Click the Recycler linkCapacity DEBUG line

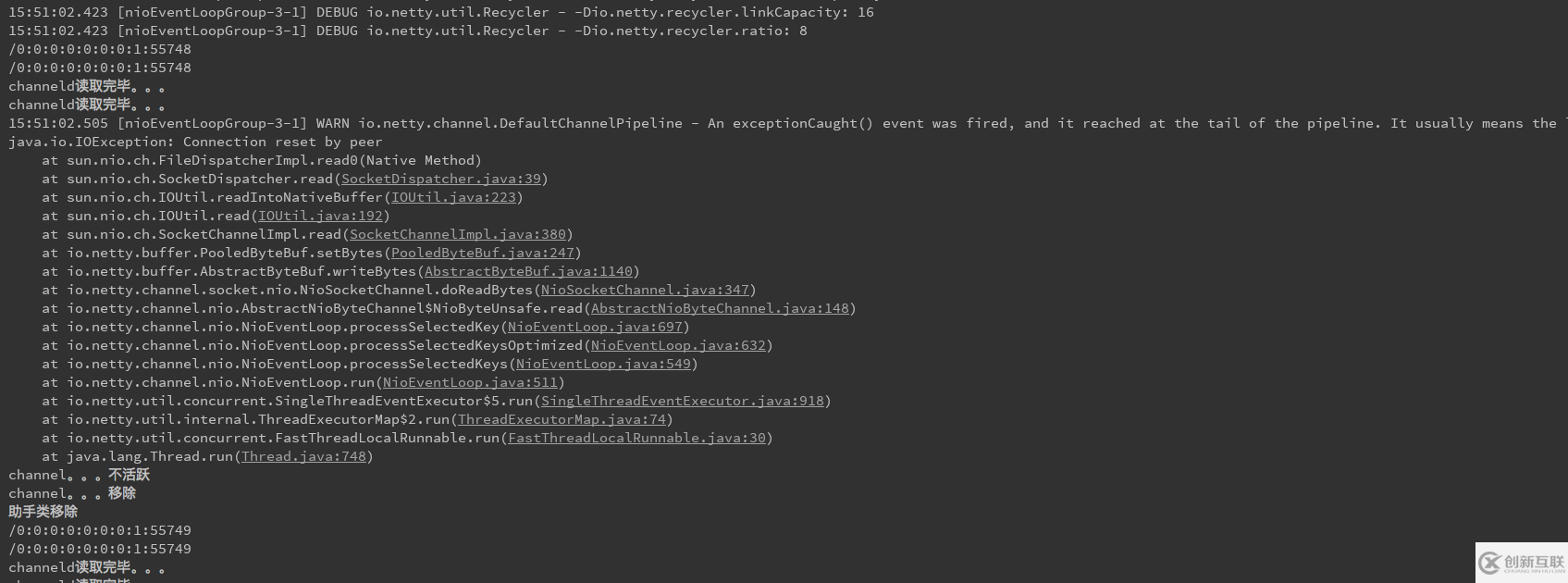(x=441, y=12)
